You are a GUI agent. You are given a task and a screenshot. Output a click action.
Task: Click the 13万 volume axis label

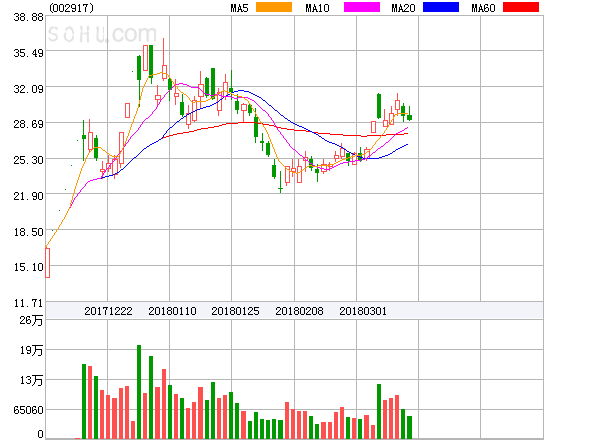coord(31,380)
